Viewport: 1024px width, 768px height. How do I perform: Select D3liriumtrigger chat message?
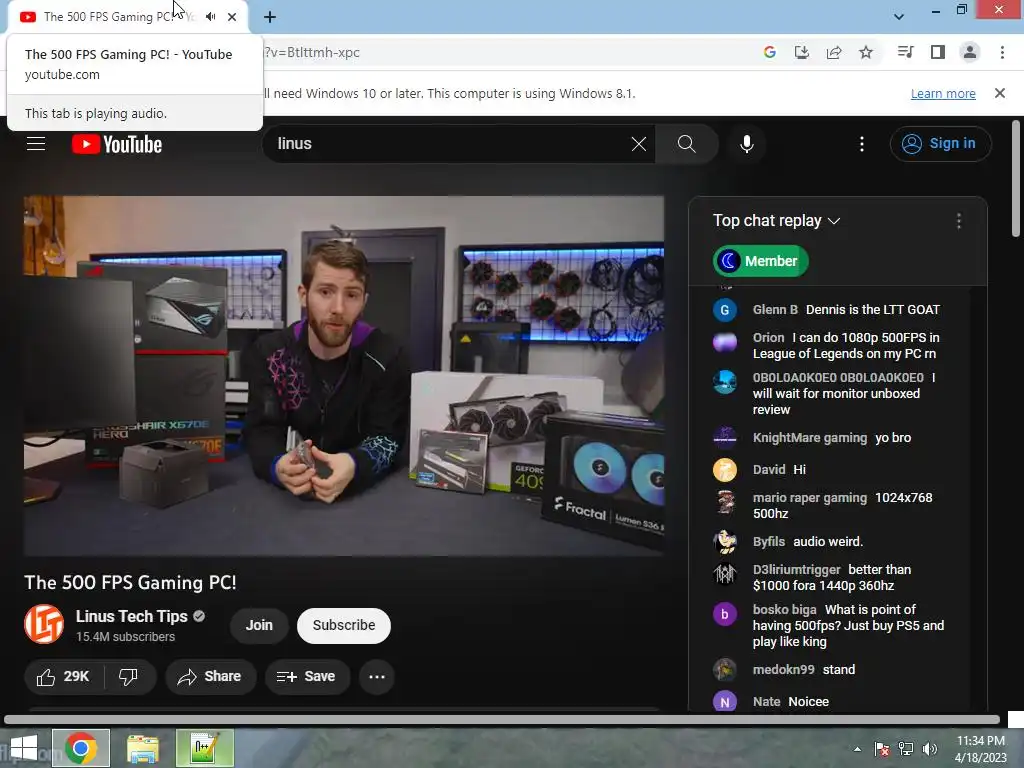point(832,577)
